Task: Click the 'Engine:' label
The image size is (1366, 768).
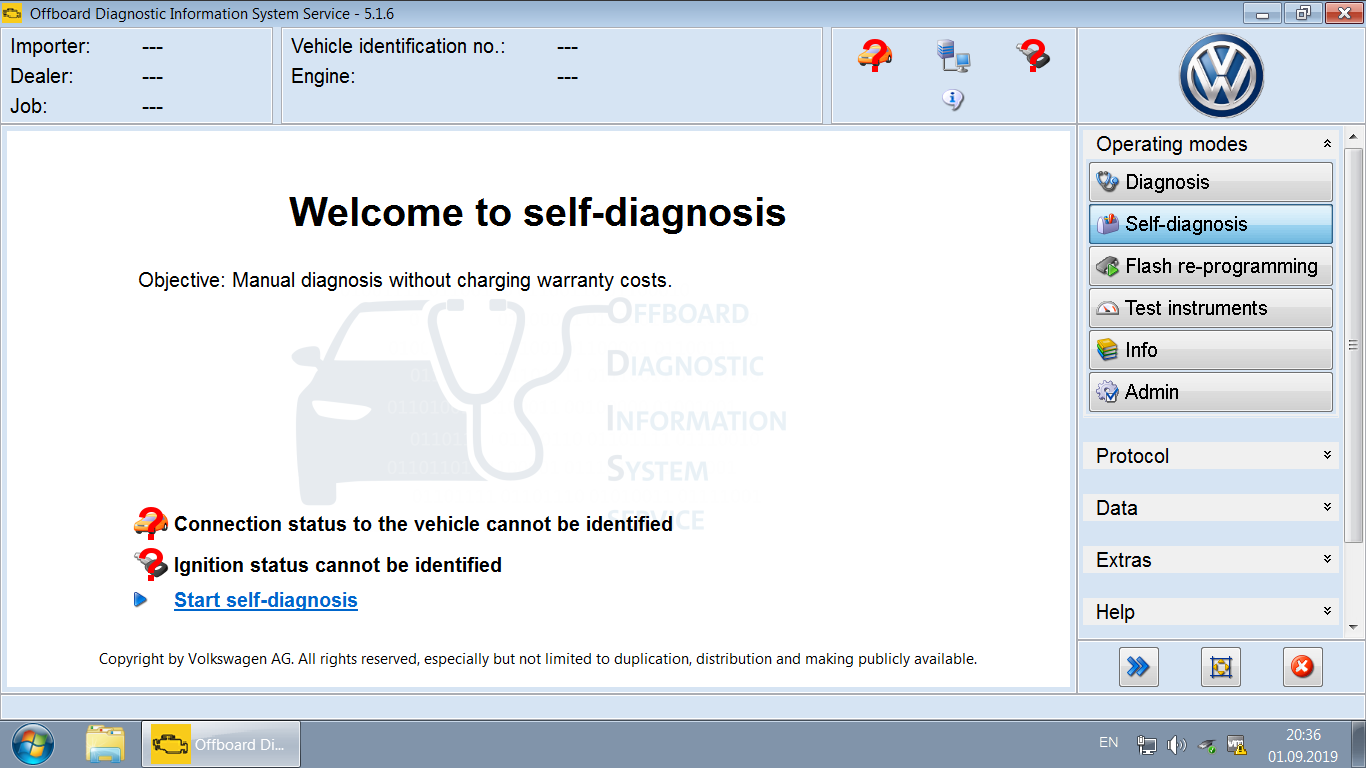Action: [323, 77]
